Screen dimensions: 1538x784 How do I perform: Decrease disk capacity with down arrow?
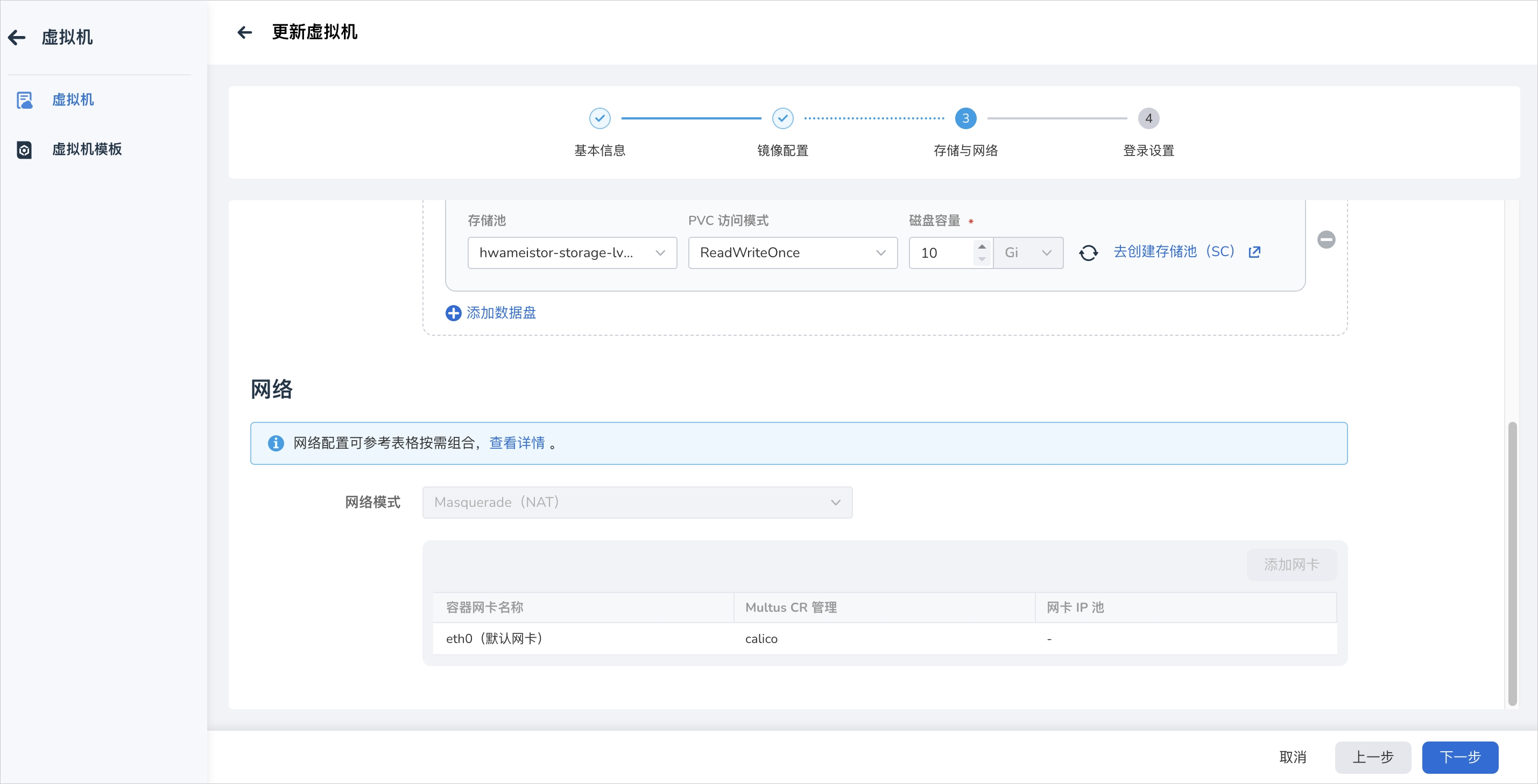[x=982, y=259]
